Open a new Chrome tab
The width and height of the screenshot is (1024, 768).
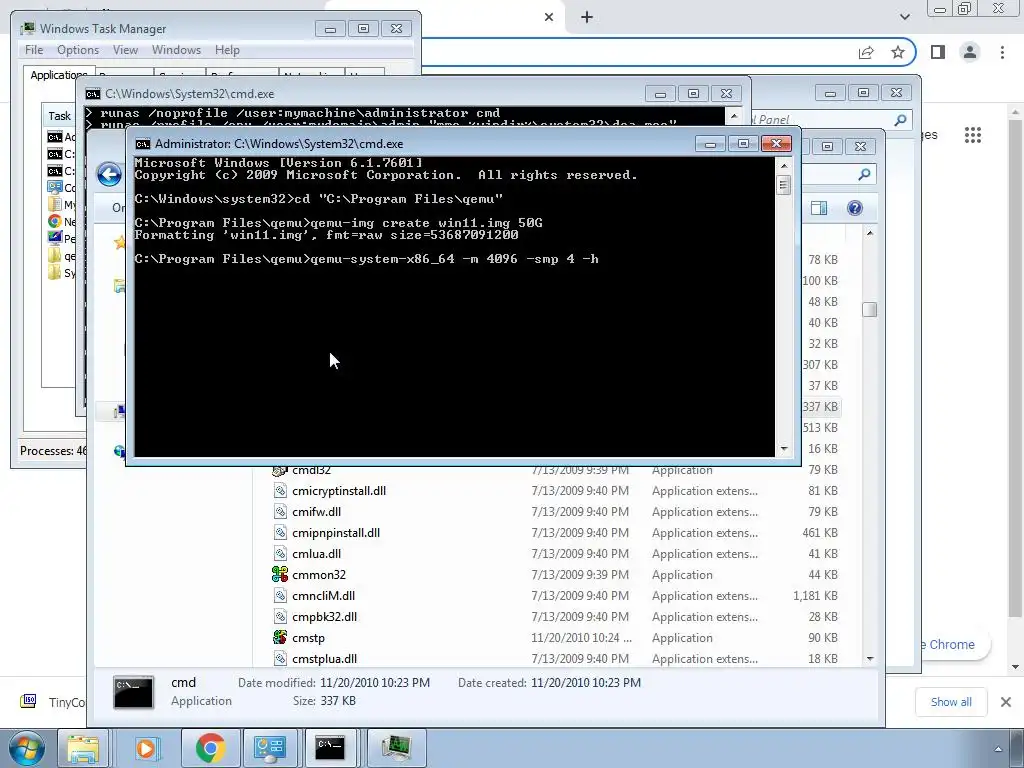point(586,17)
